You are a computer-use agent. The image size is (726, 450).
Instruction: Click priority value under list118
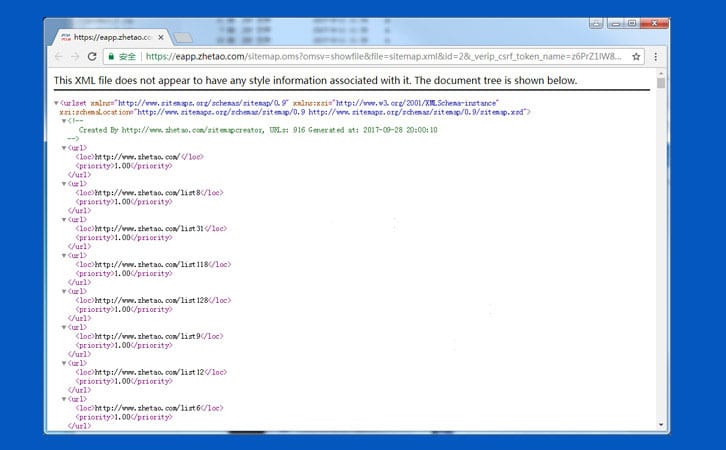123,274
